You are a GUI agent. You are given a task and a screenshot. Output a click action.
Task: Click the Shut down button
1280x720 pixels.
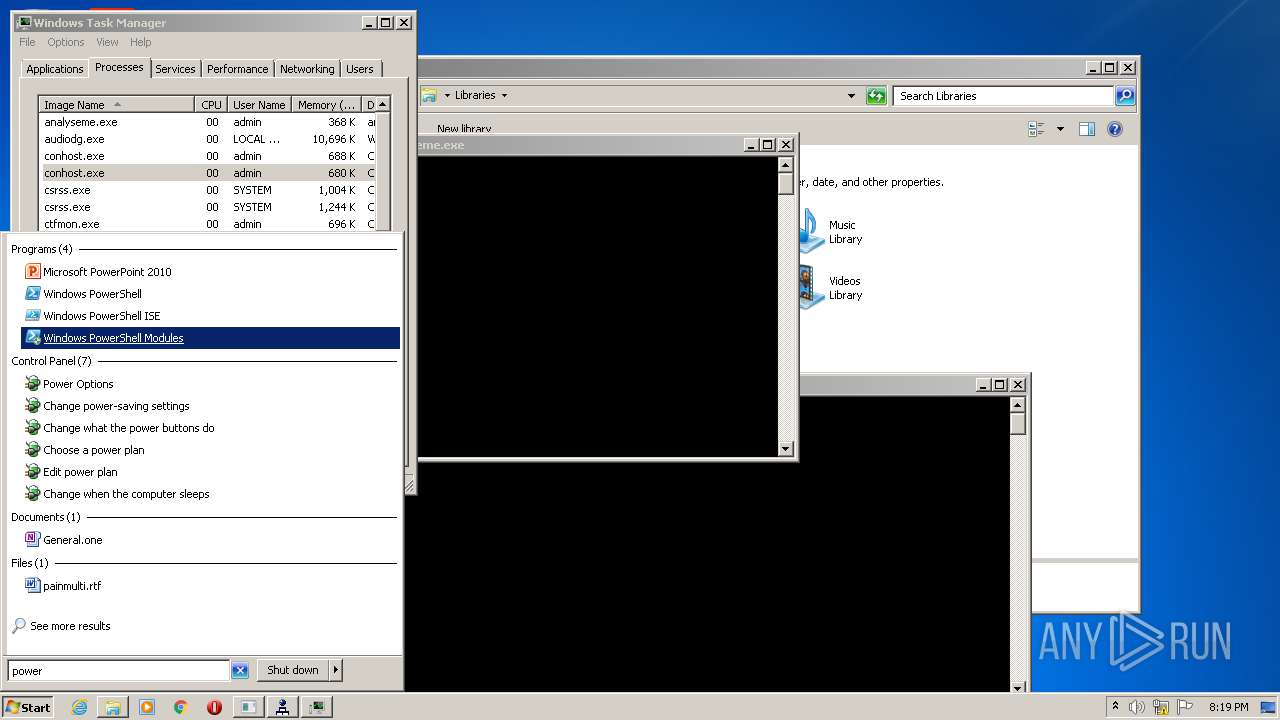292,670
